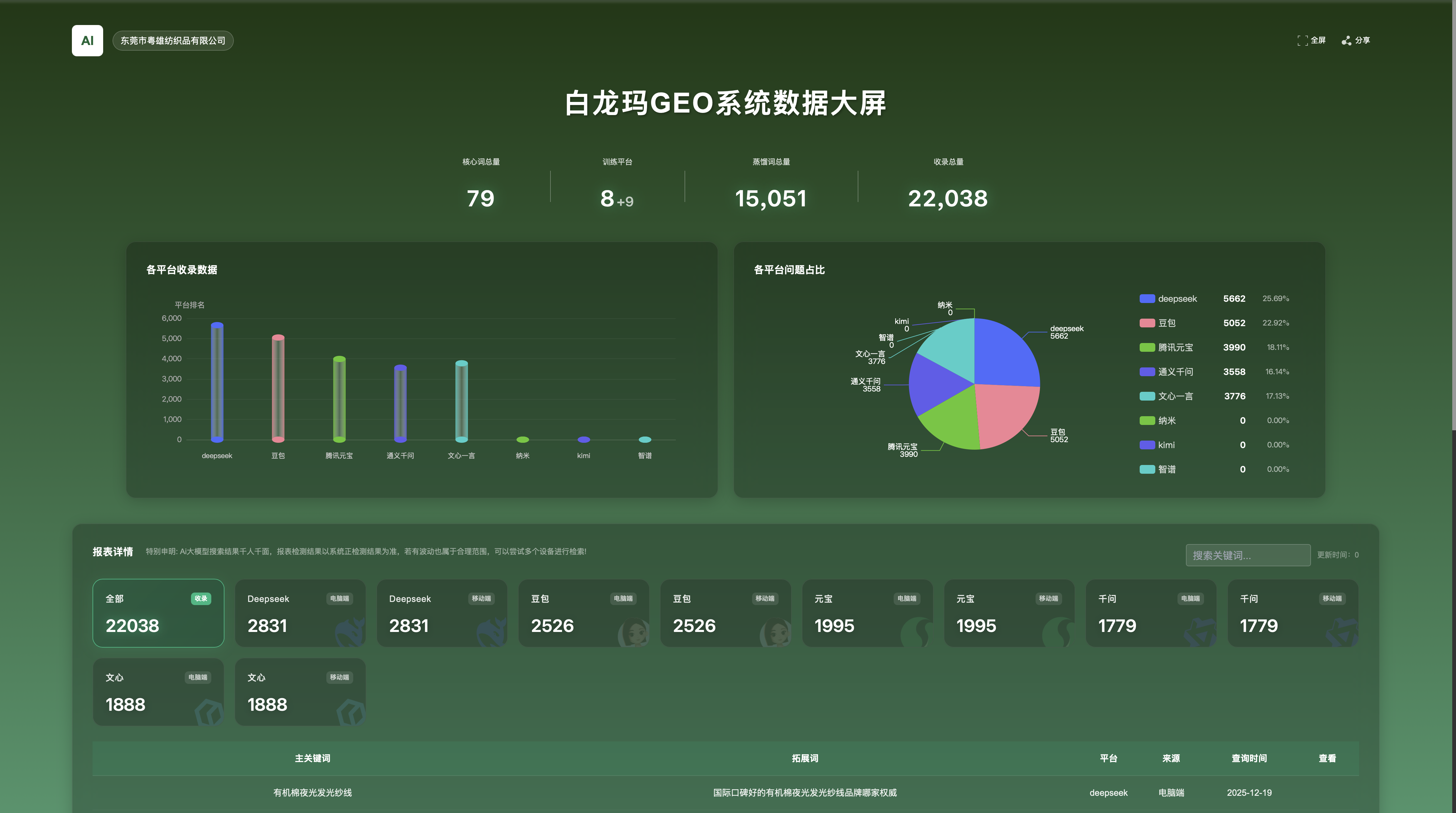Open 豆包 电脑端 avatar card
The image size is (1456, 813).
click(x=584, y=613)
